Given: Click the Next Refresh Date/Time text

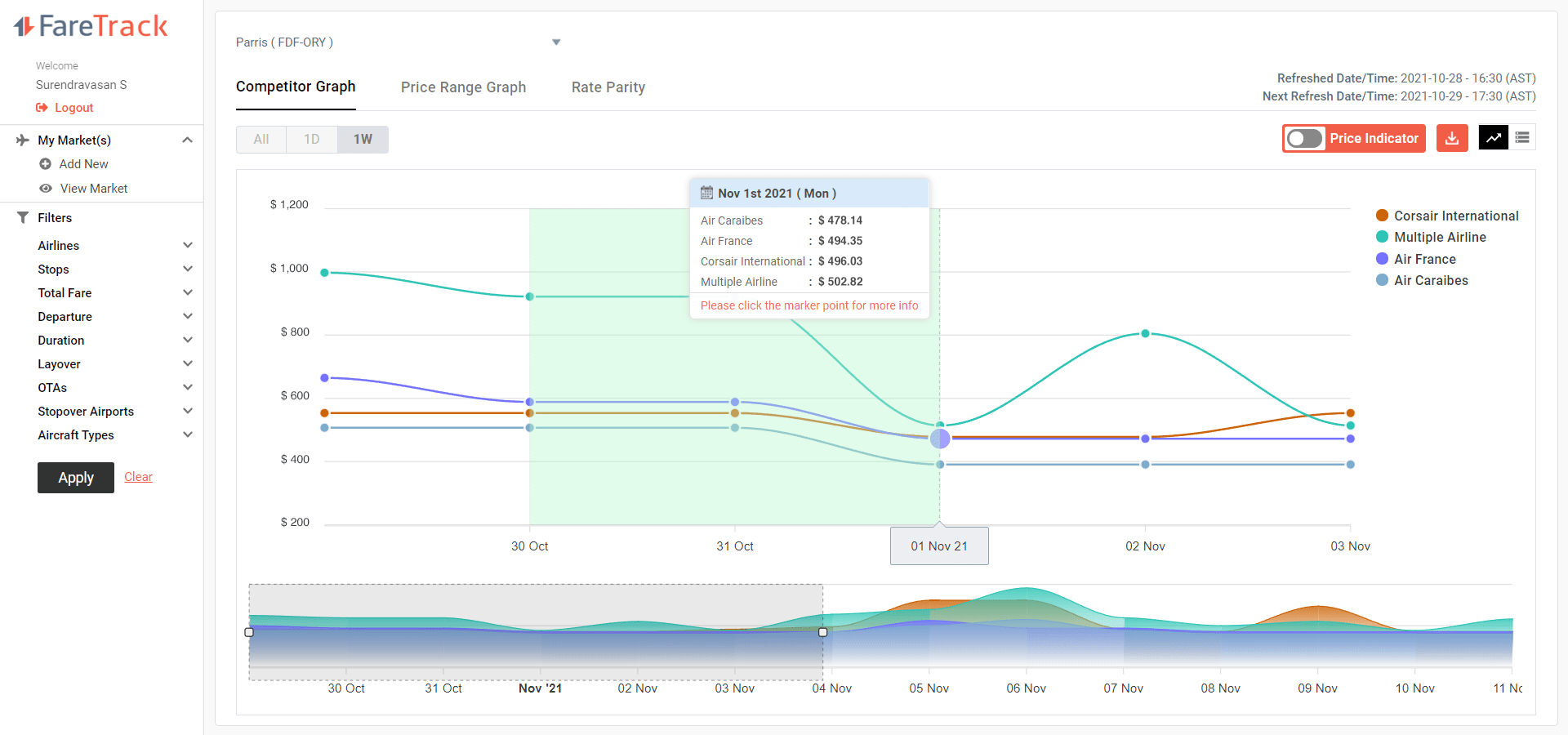Looking at the screenshot, I should (x=1399, y=96).
